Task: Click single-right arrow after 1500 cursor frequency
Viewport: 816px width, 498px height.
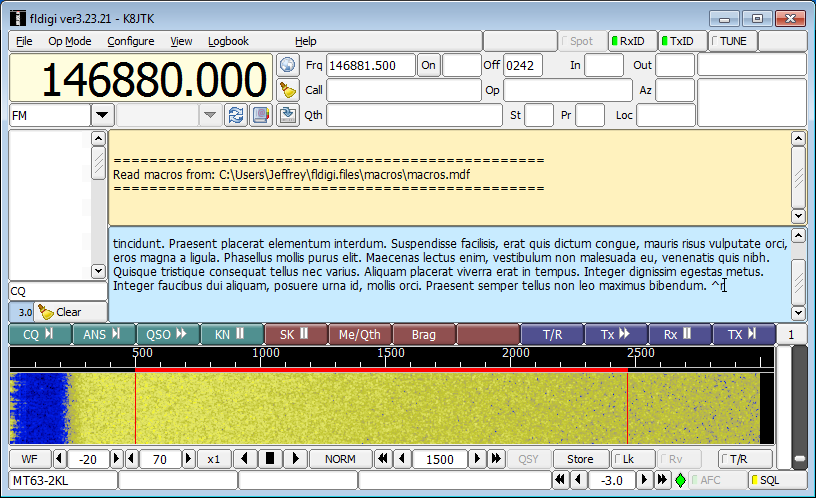Action: (x=477, y=459)
